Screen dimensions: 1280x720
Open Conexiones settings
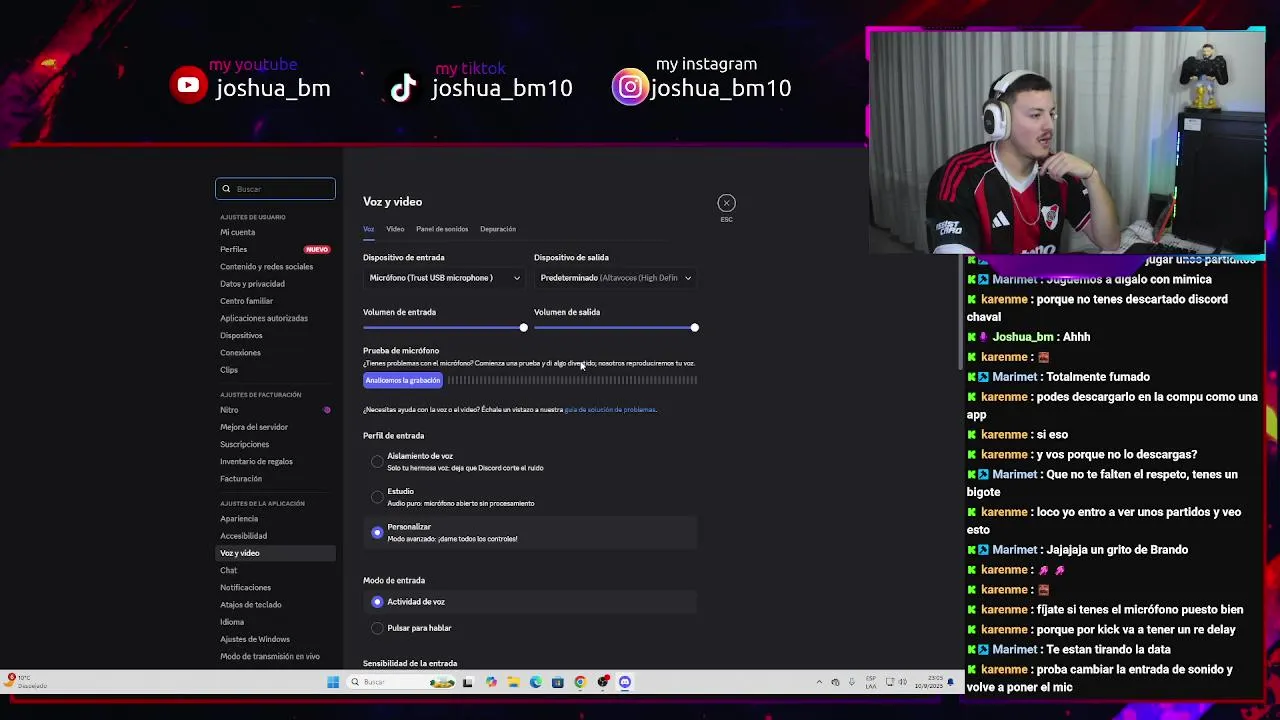point(240,353)
